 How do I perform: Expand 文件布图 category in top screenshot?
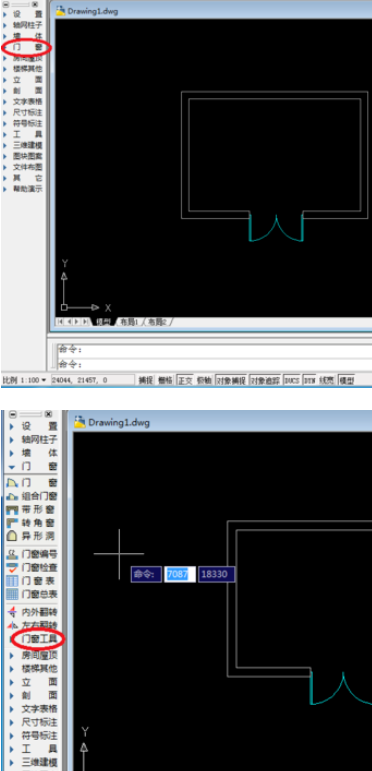coord(23,167)
